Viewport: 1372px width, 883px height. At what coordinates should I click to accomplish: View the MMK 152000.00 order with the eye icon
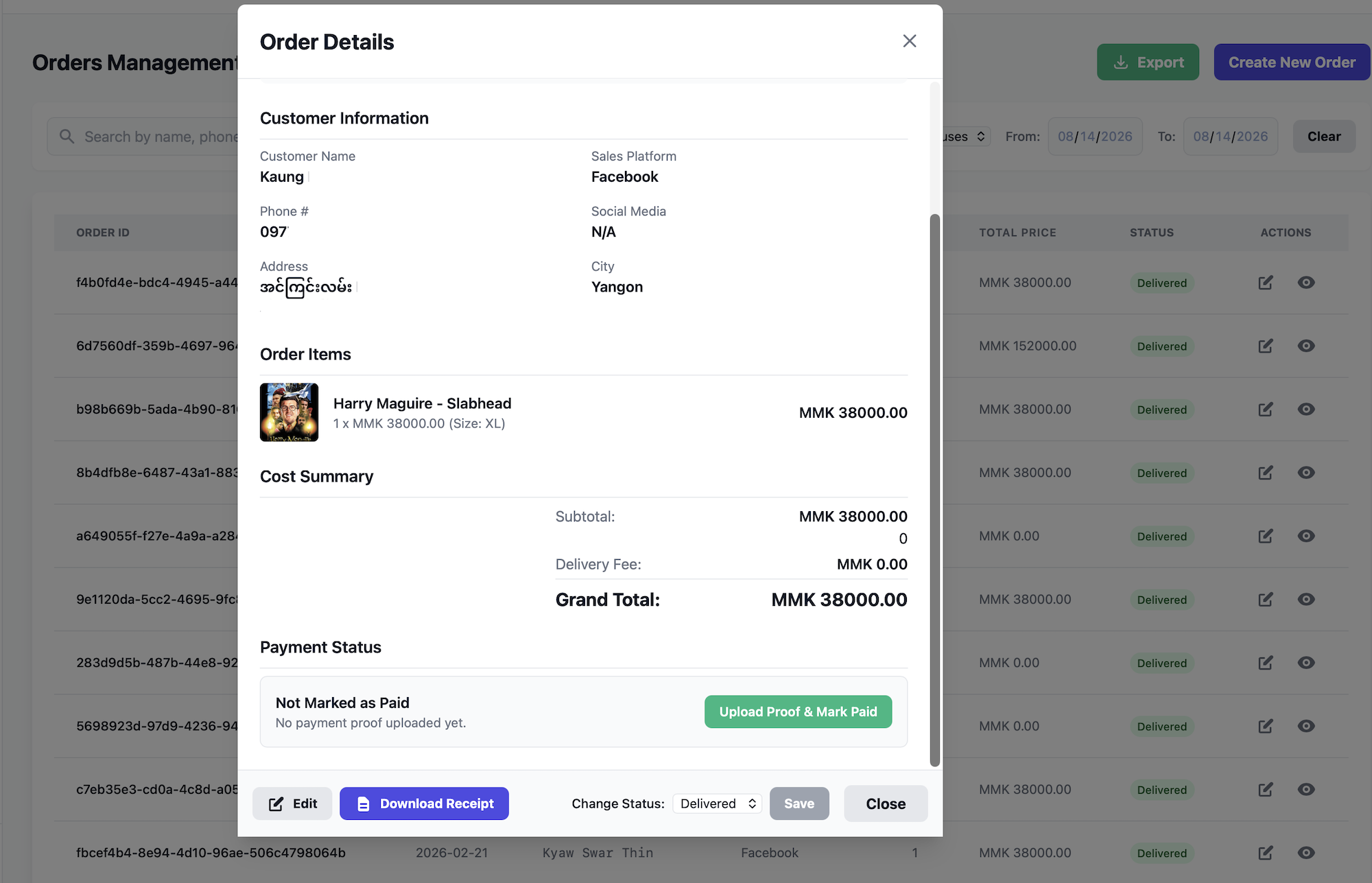pos(1306,346)
